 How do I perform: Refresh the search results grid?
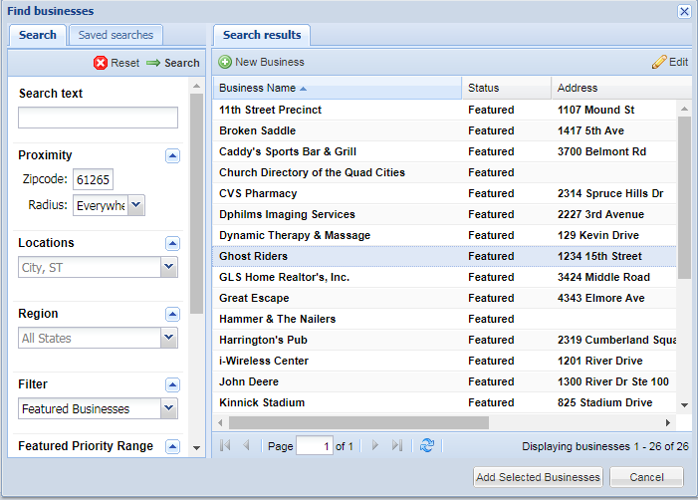[428, 446]
